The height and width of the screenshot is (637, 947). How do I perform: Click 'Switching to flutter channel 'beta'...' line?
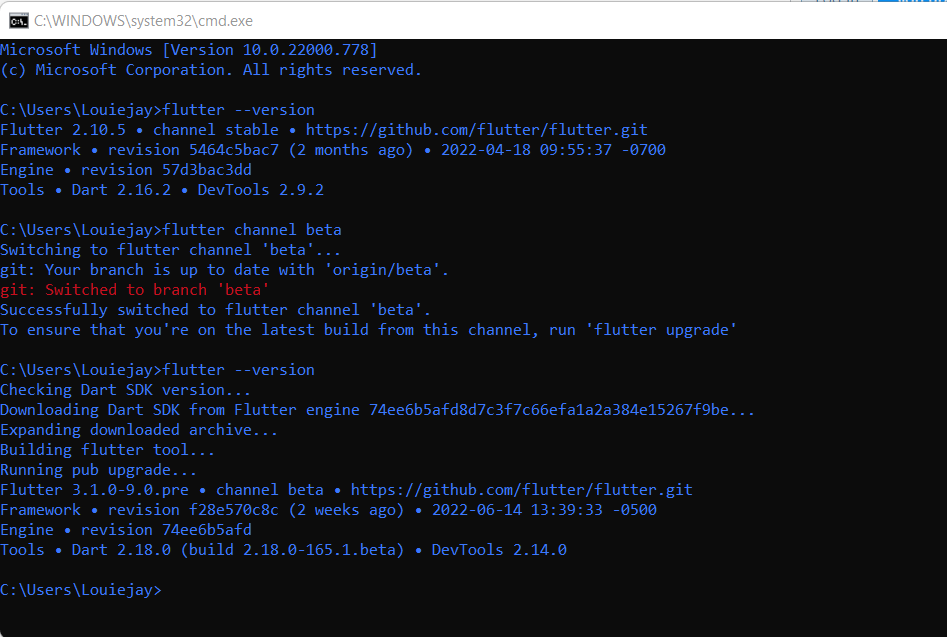click(170, 249)
